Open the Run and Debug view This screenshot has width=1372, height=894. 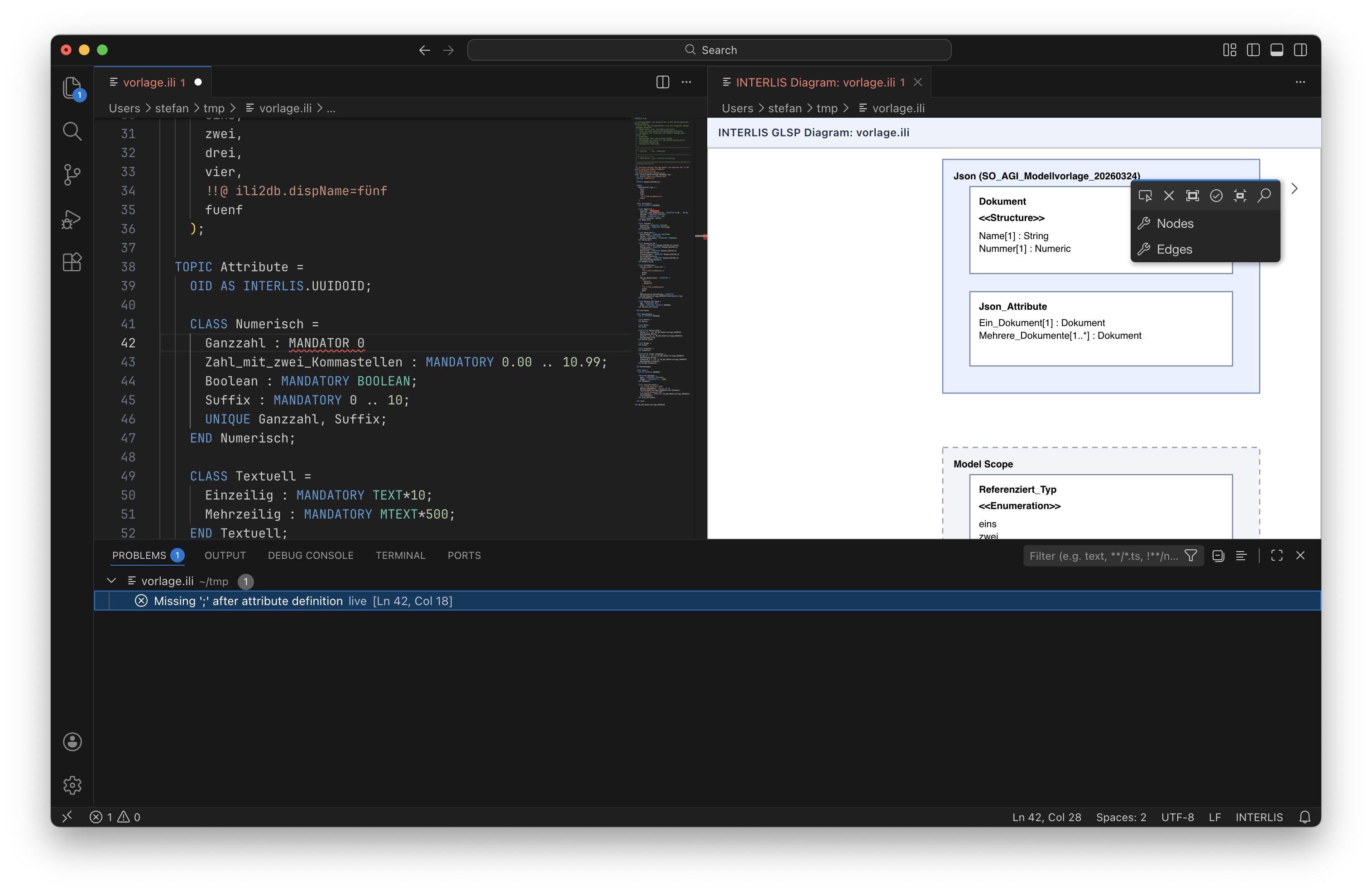click(72, 218)
